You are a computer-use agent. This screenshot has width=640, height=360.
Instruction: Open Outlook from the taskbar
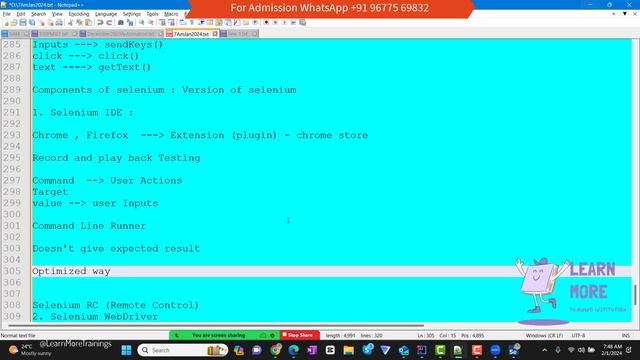click(x=403, y=350)
